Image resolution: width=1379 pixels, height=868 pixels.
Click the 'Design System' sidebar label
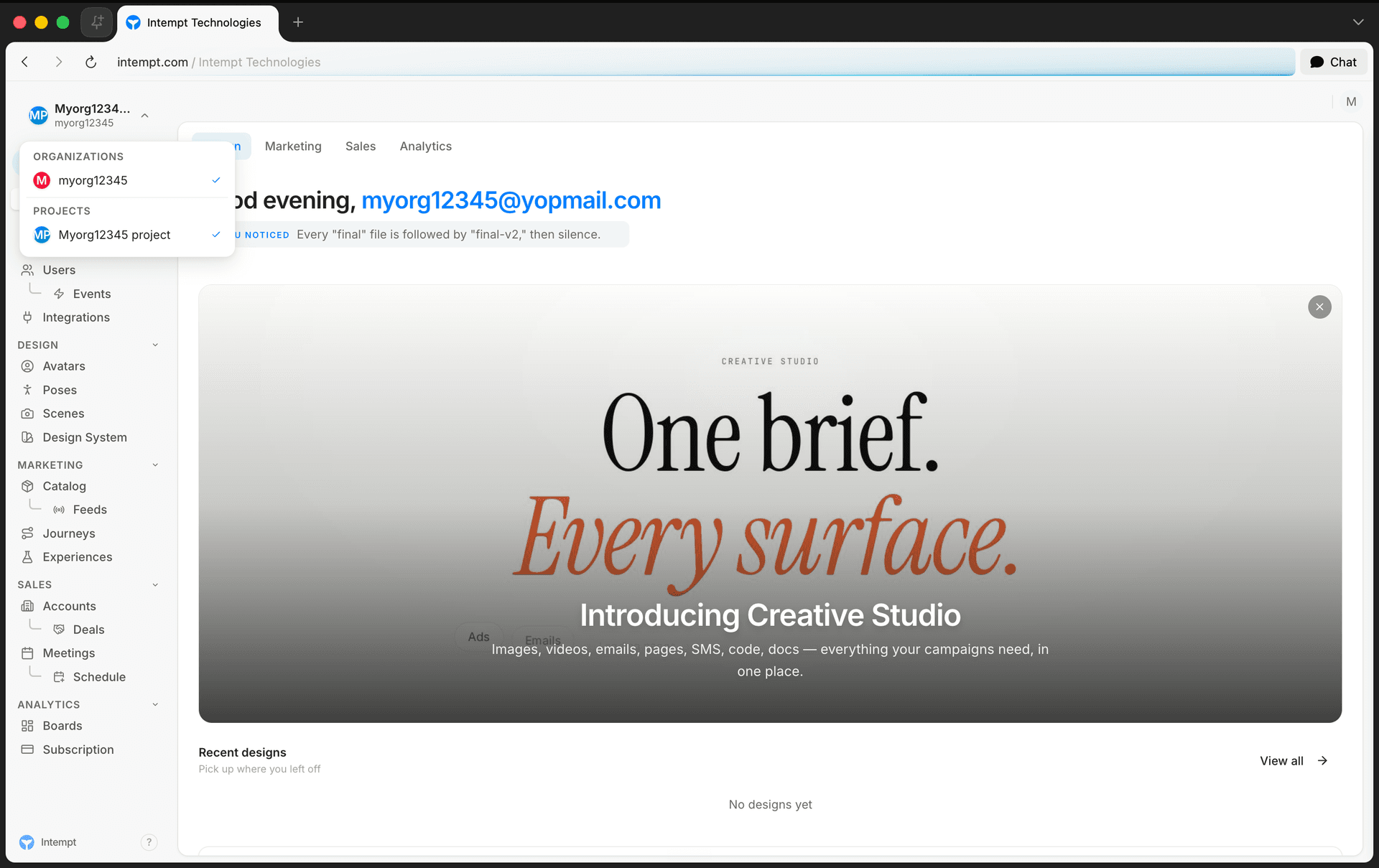coord(85,437)
